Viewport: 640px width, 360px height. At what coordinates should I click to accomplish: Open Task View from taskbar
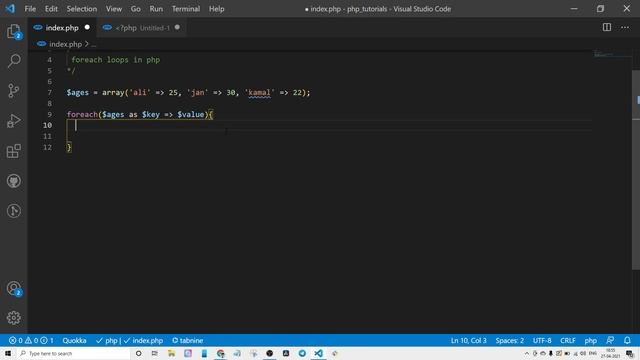(x=155, y=353)
